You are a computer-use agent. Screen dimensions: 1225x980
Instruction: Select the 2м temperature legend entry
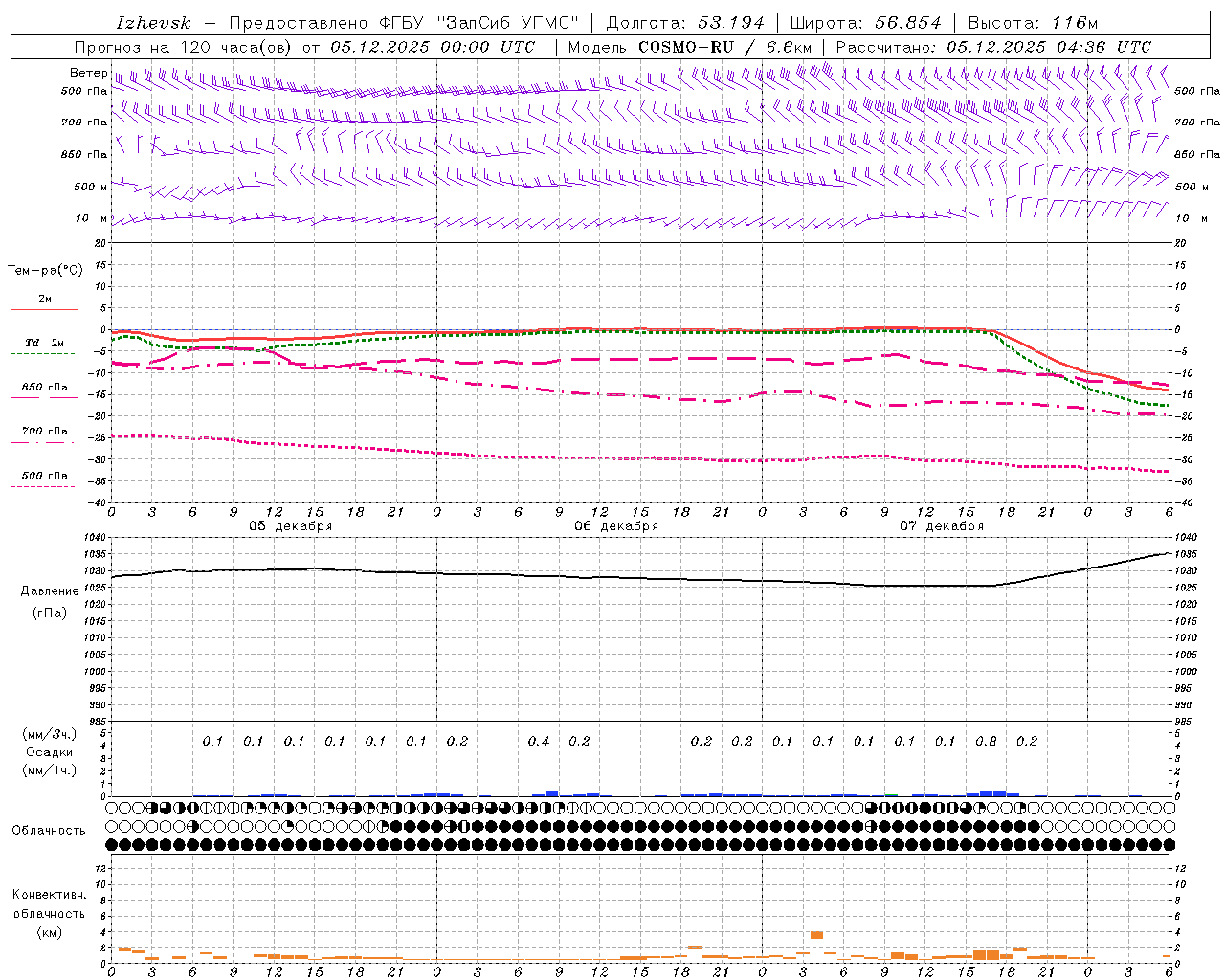[x=45, y=300]
